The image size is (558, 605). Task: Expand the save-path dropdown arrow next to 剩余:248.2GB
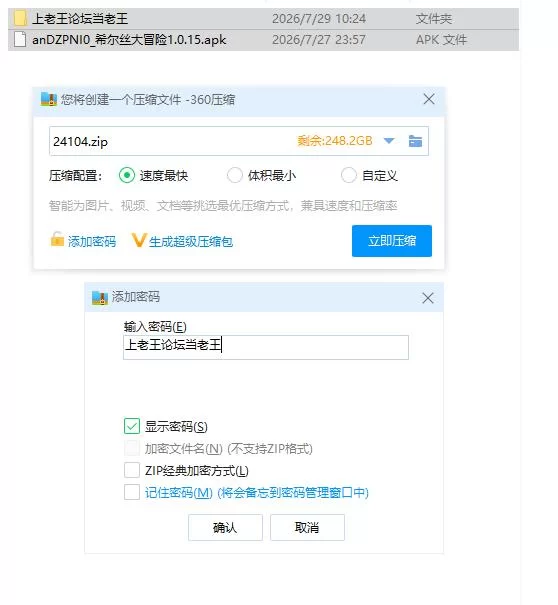pos(389,141)
